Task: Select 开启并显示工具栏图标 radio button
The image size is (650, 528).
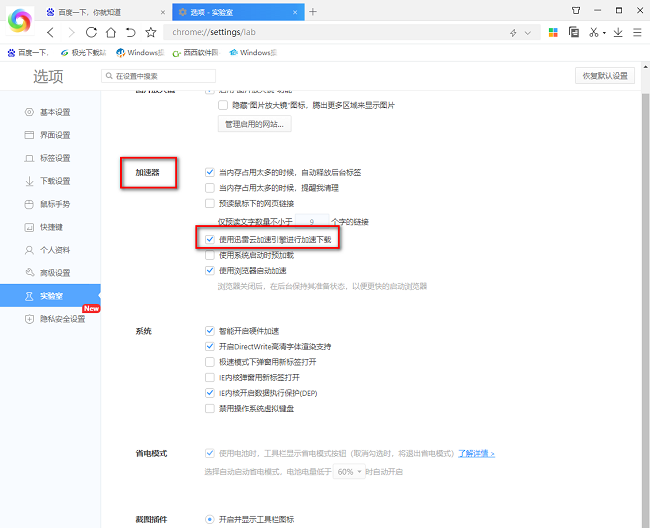Action: (x=210, y=519)
